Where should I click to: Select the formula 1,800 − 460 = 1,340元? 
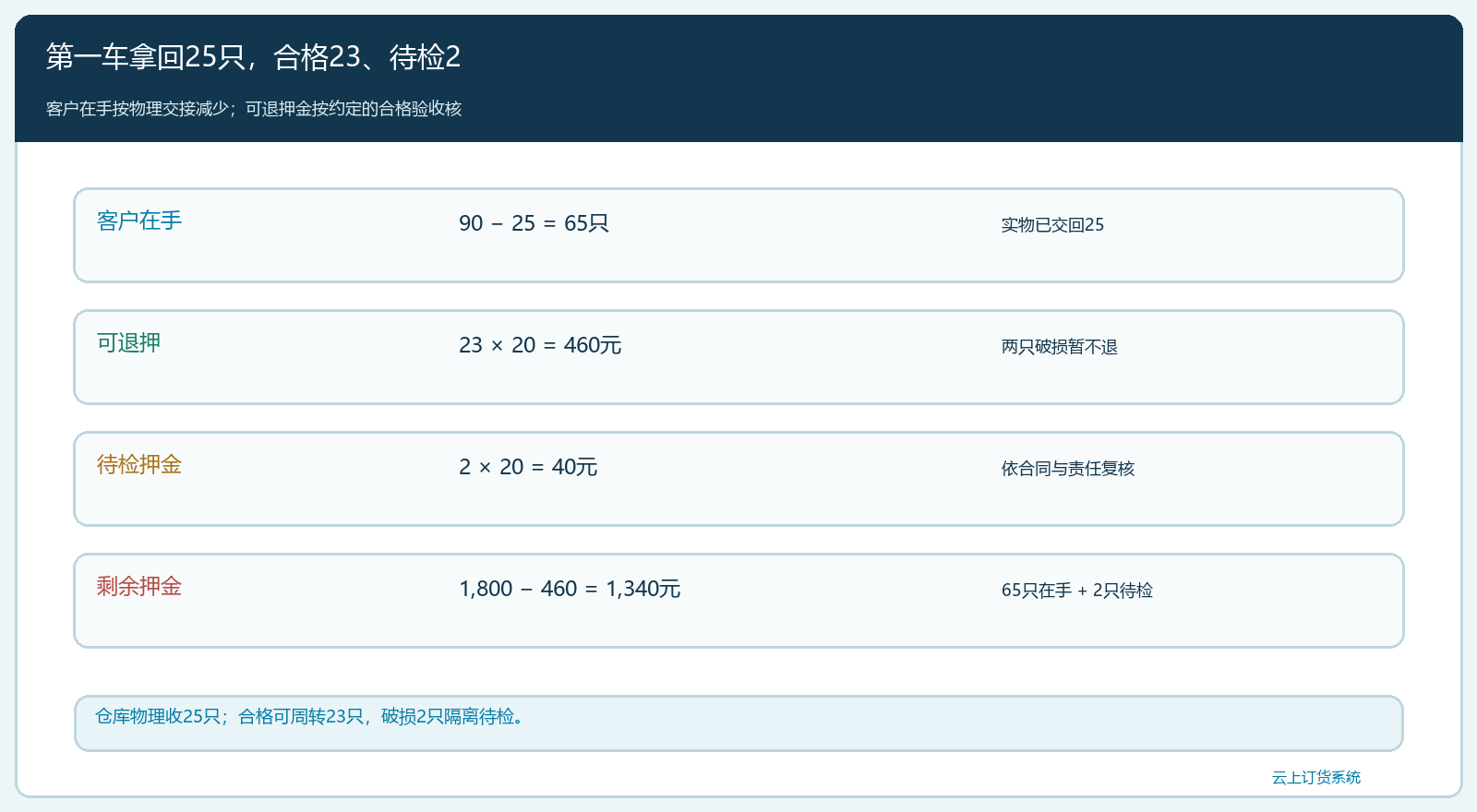(570, 589)
